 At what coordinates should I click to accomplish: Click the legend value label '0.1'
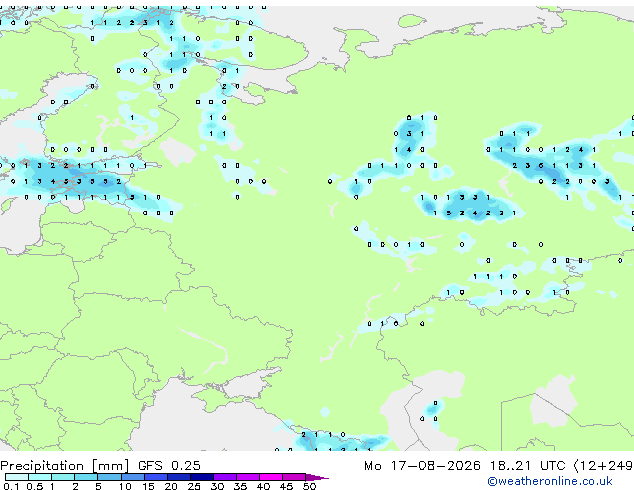[x=11, y=486]
